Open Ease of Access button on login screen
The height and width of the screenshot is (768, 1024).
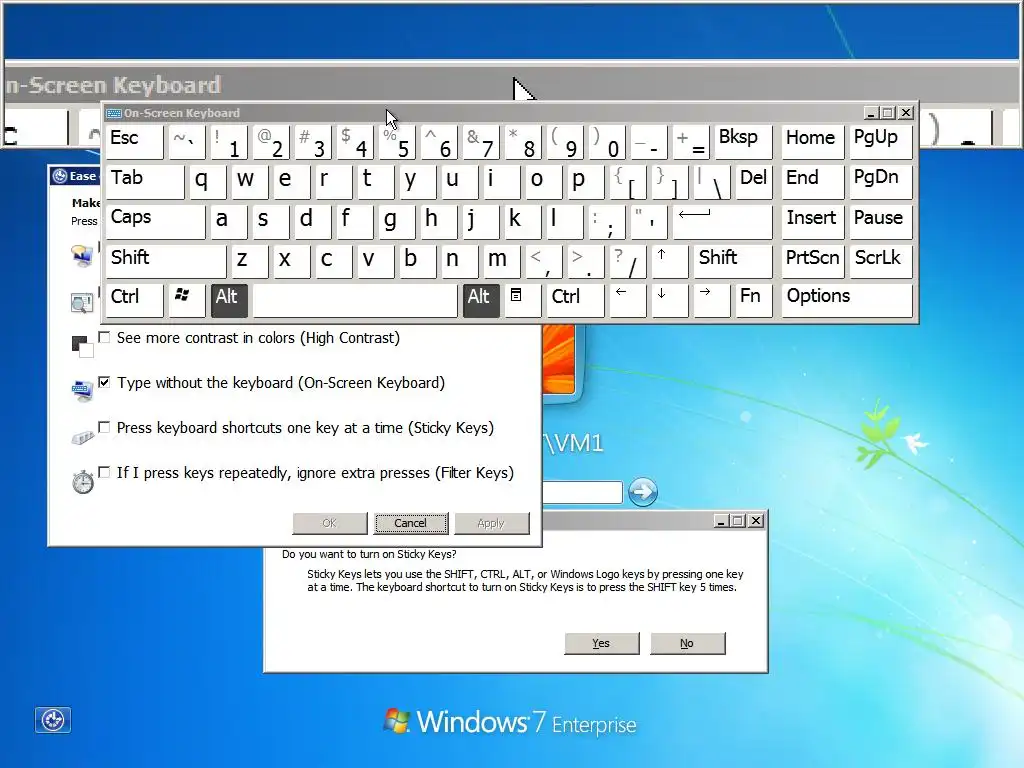[53, 720]
